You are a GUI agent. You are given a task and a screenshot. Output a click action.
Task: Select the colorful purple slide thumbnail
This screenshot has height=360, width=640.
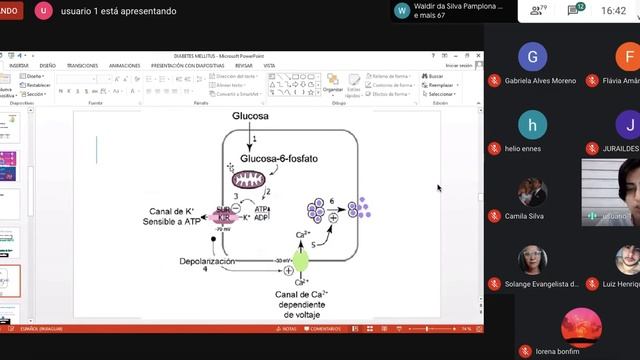coord(8,166)
